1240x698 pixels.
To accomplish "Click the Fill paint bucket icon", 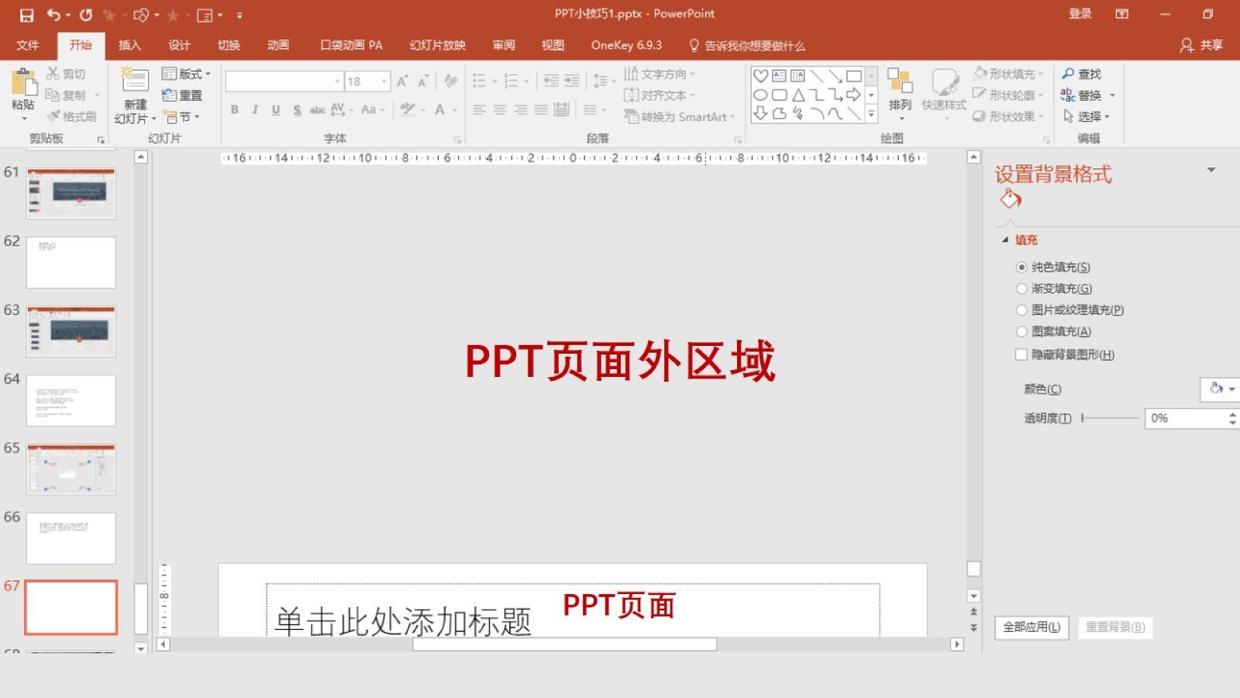I will pyautogui.click(x=1010, y=199).
